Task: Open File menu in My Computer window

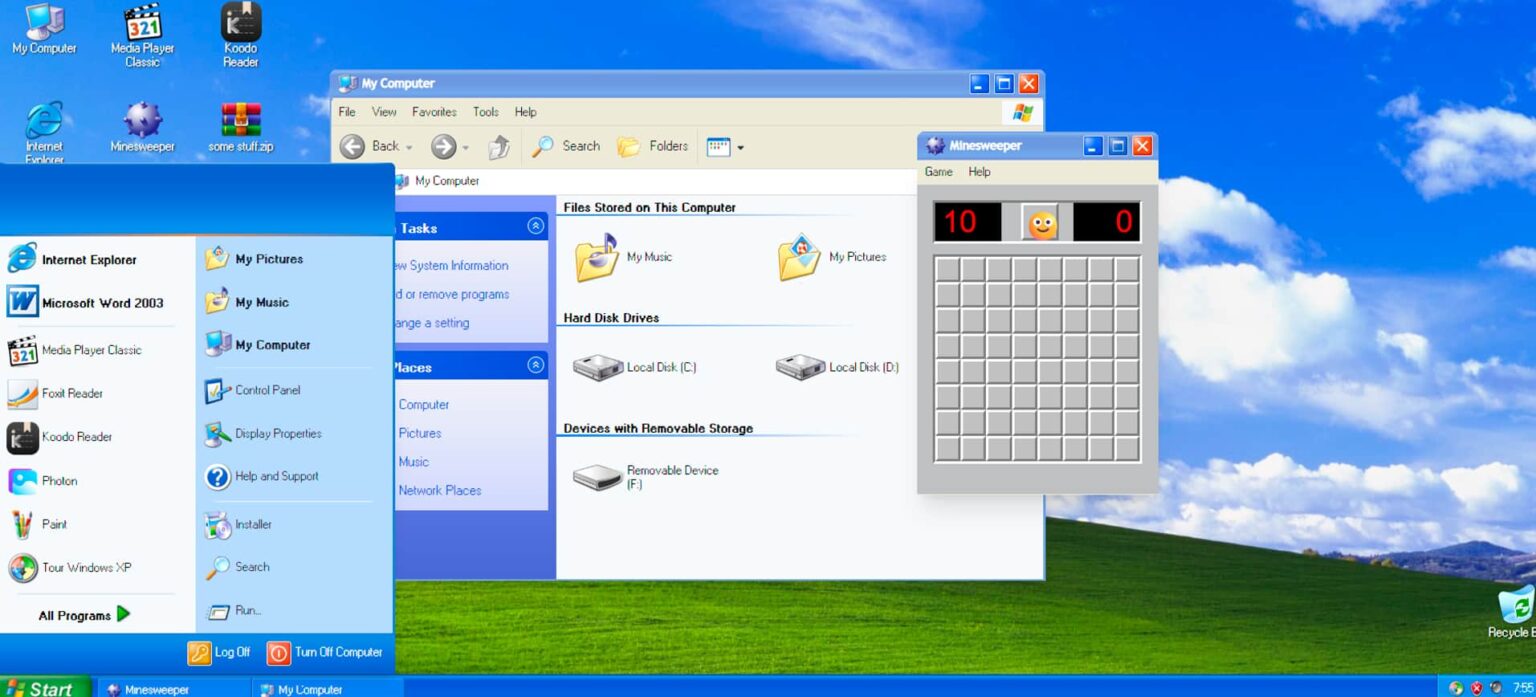Action: coord(347,112)
